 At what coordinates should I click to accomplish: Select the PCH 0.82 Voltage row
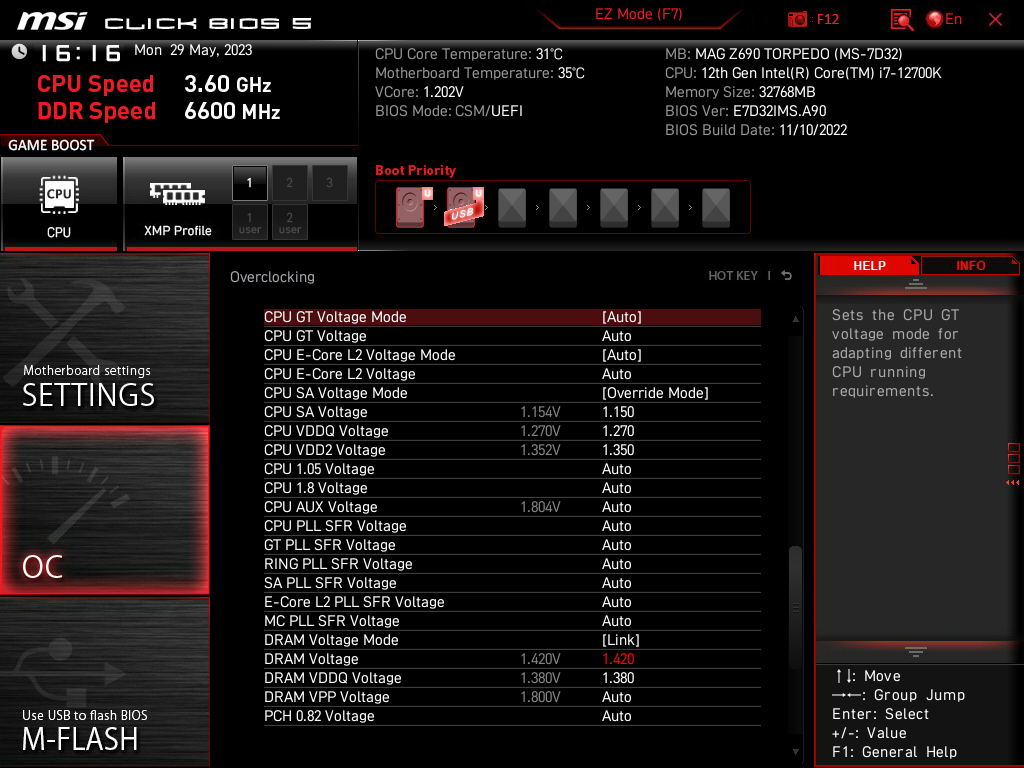512,716
